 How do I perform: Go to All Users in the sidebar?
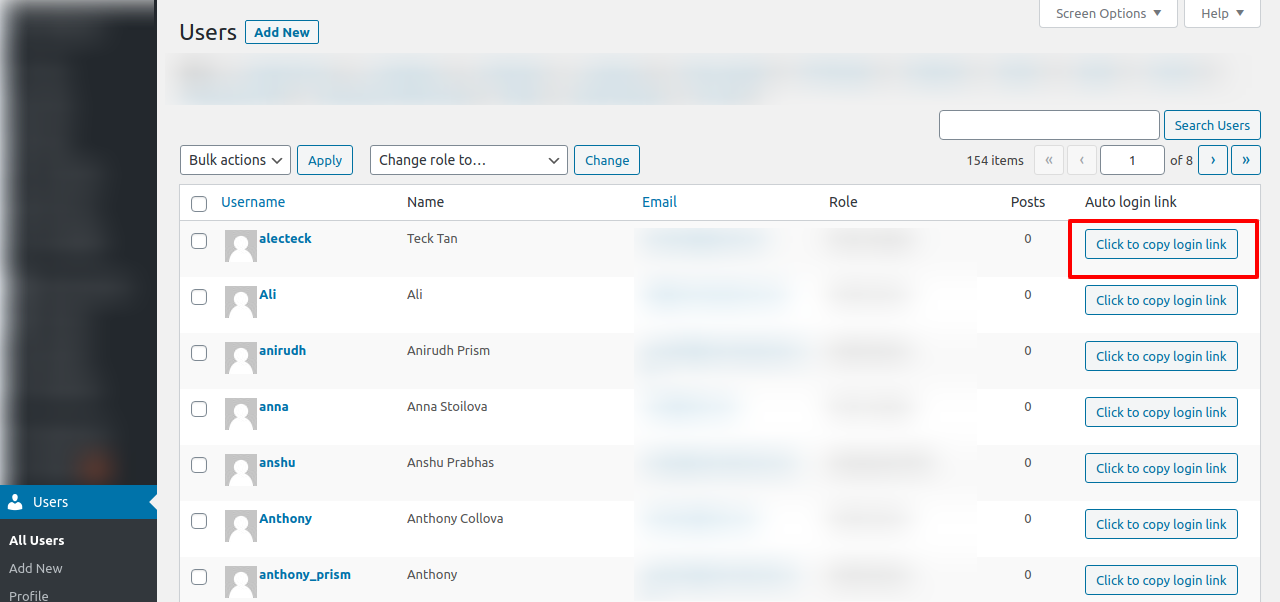pyautogui.click(x=35, y=540)
